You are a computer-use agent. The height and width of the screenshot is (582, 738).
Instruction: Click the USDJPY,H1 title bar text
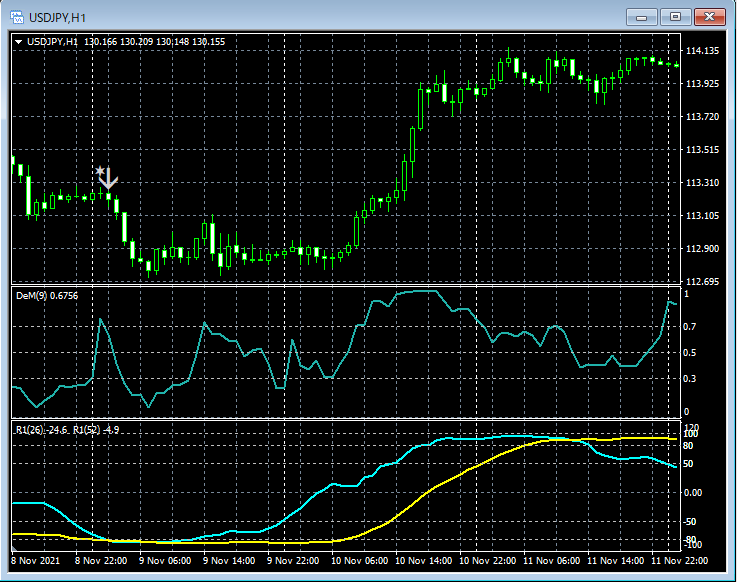pyautogui.click(x=55, y=17)
